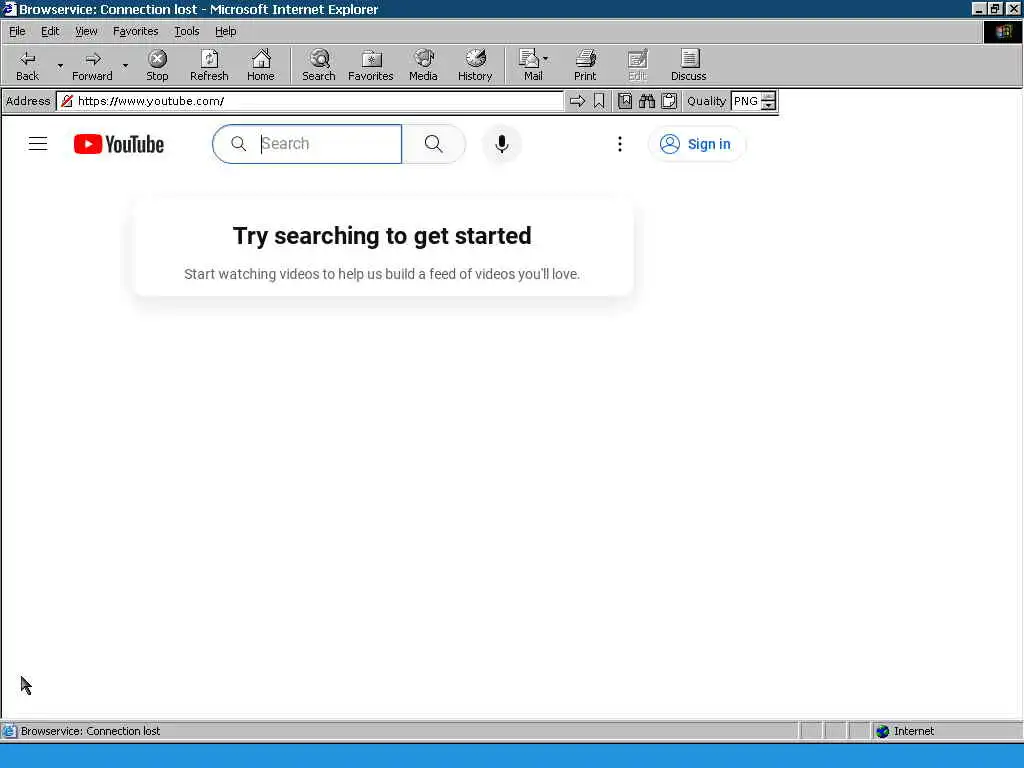Open the Forward history dropdown arrow
This screenshot has width=1024, height=768.
[125, 65]
